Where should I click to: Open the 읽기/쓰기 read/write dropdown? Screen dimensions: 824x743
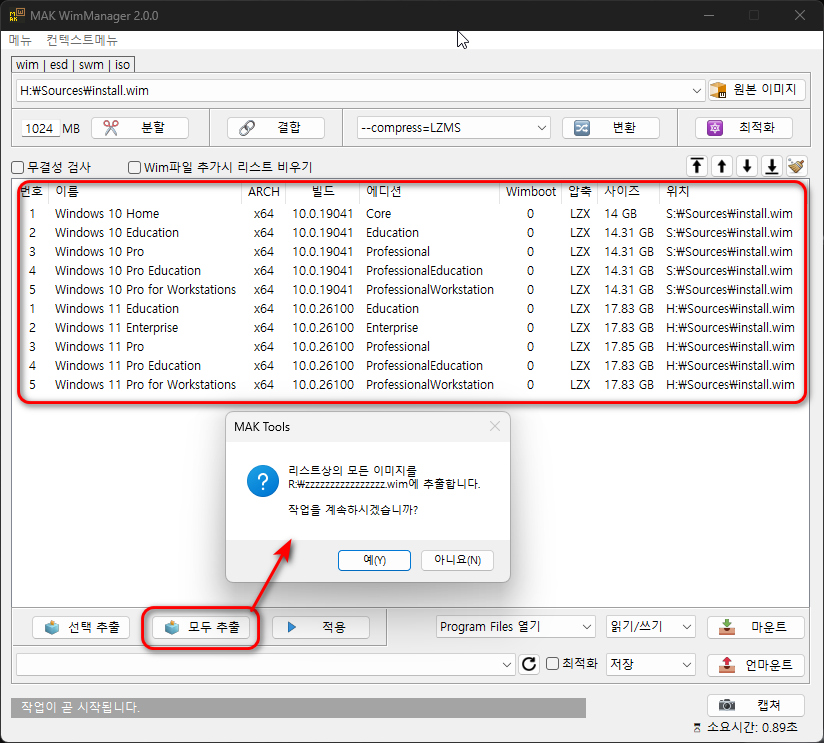[x=651, y=627]
